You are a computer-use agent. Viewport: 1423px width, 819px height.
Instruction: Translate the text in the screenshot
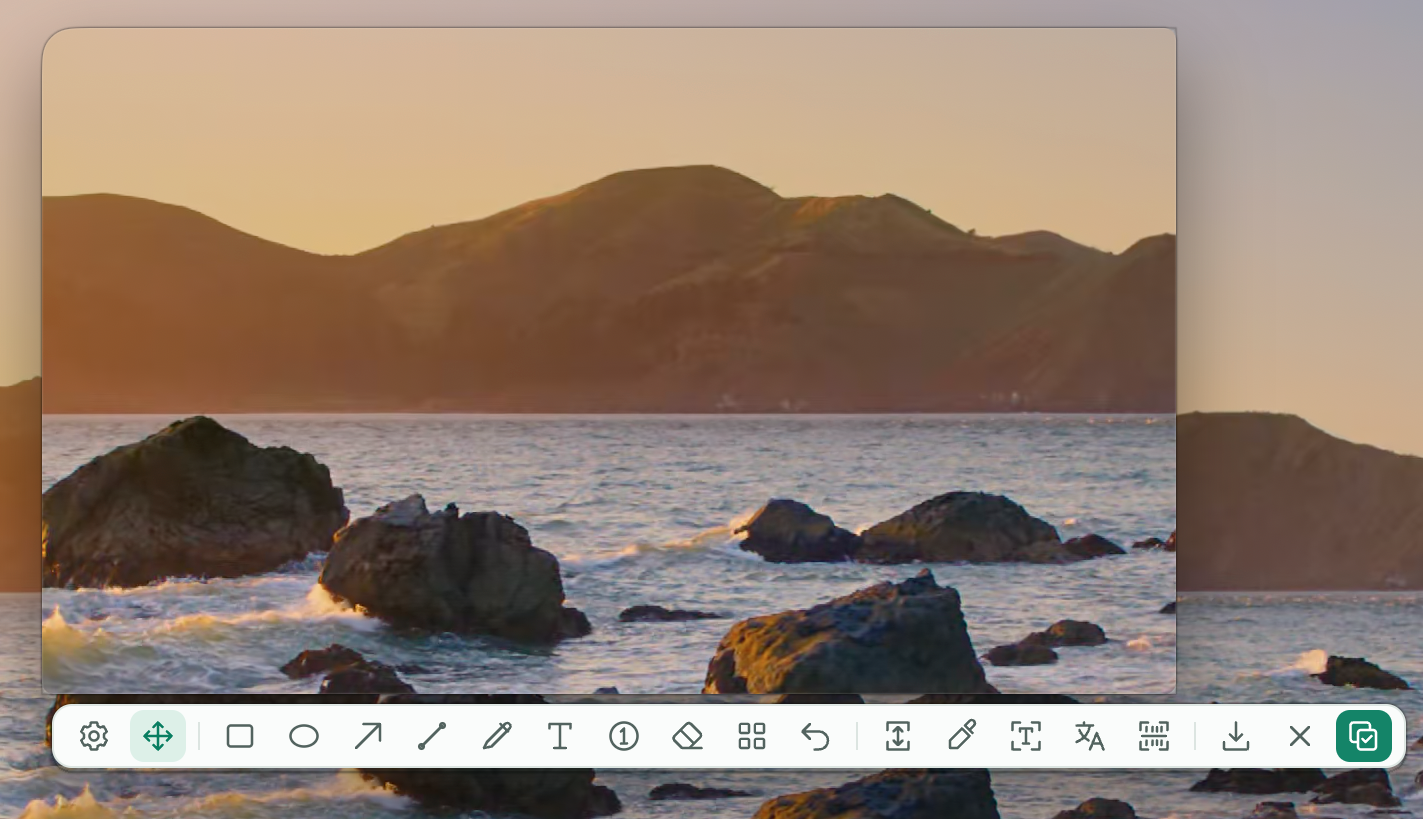(1090, 737)
